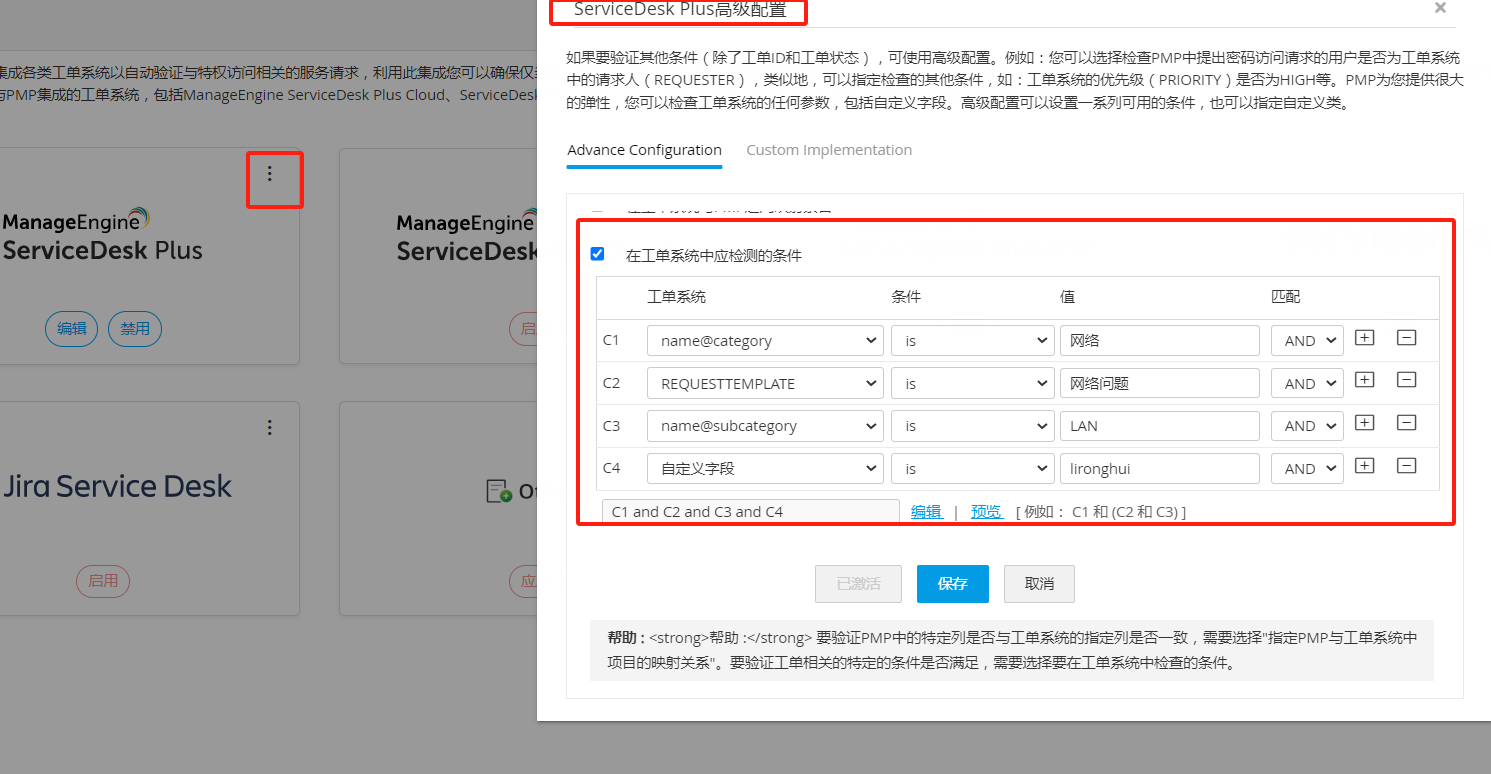This screenshot has height=774, width=1491.
Task: Click the 工单系统 column header
Action: coord(676,297)
